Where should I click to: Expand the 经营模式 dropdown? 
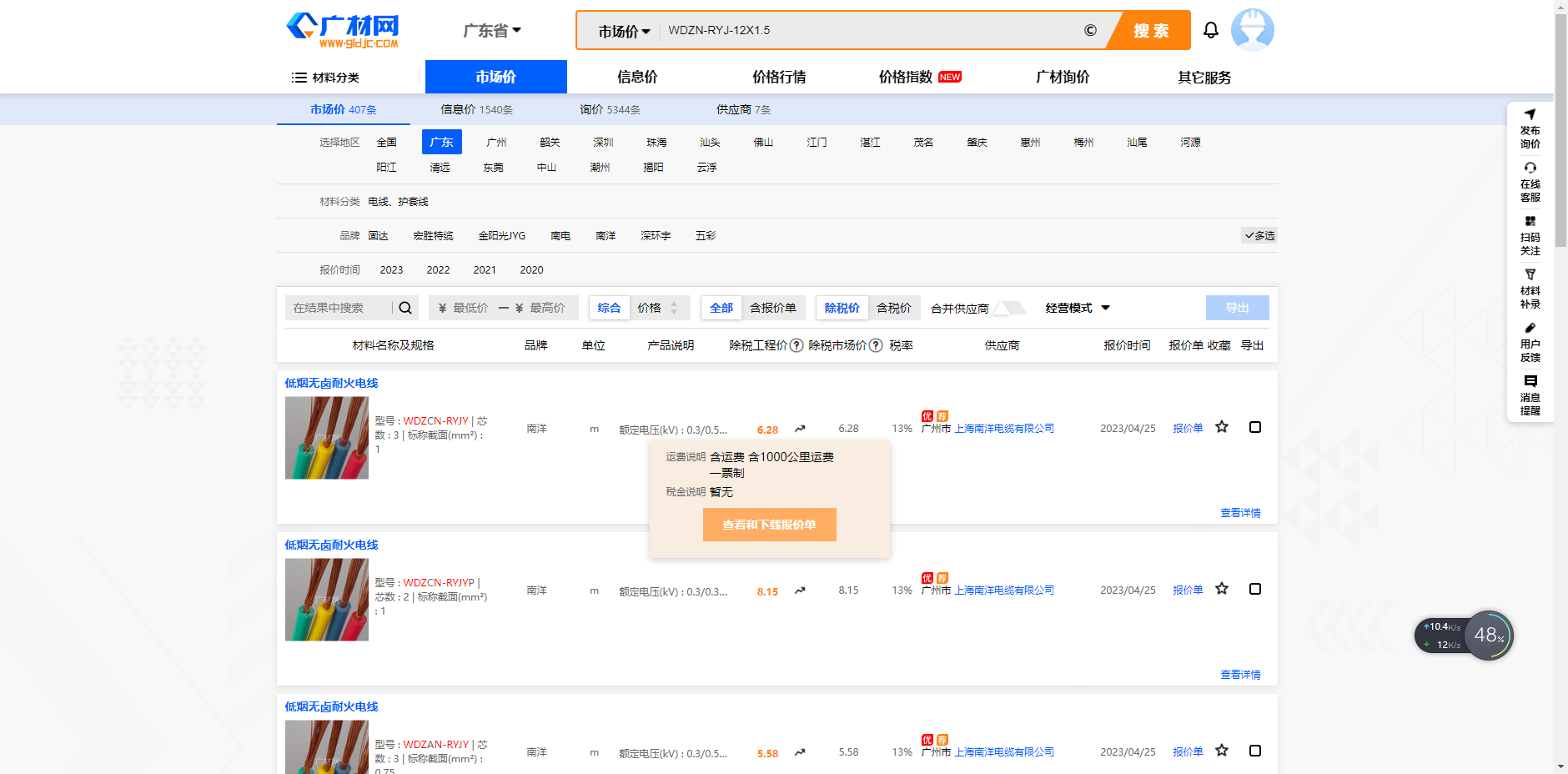(x=1078, y=308)
